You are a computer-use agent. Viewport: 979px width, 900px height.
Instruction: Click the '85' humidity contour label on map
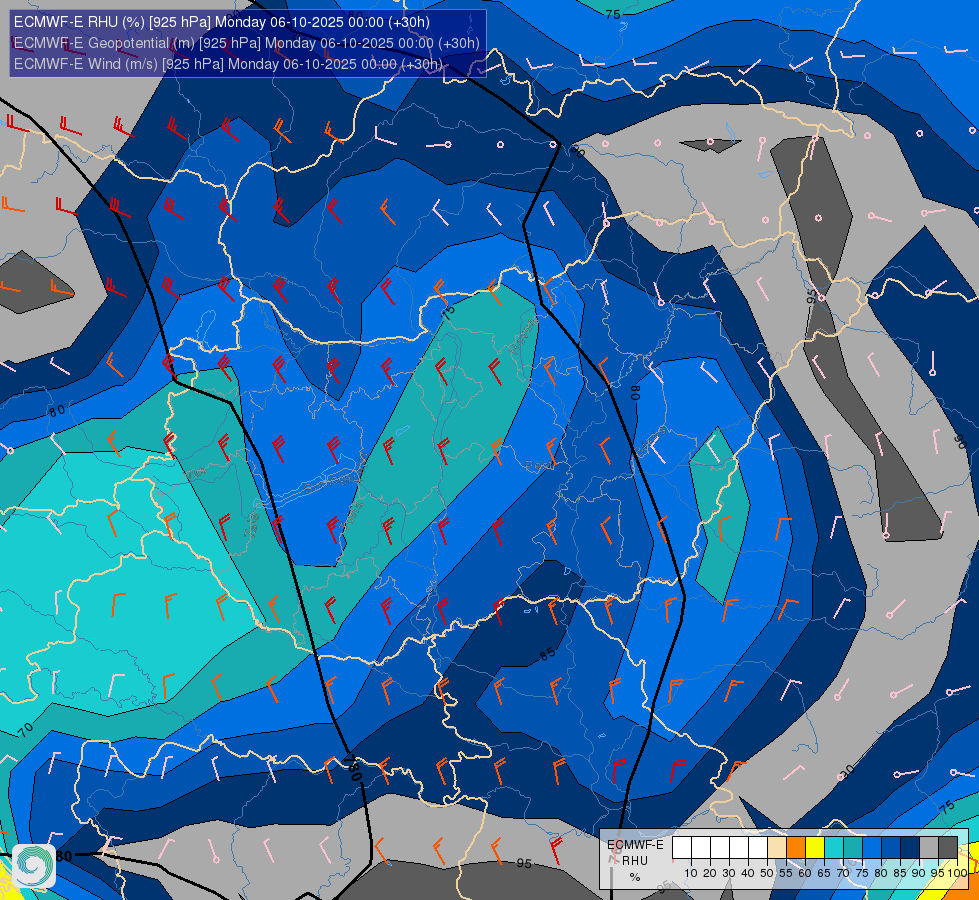548,654
